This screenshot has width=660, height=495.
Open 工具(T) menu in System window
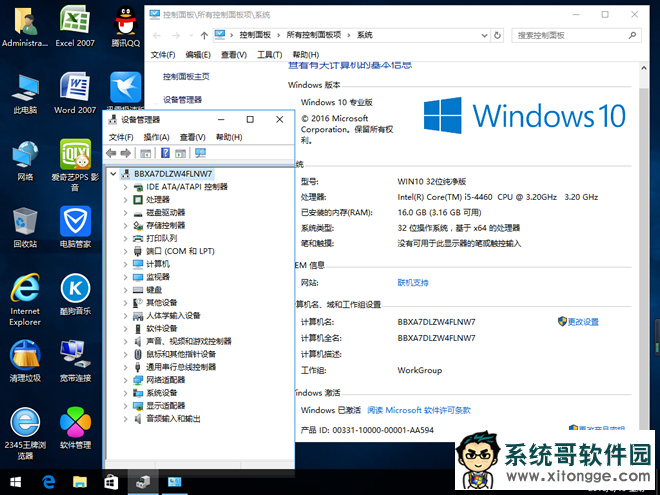point(270,55)
